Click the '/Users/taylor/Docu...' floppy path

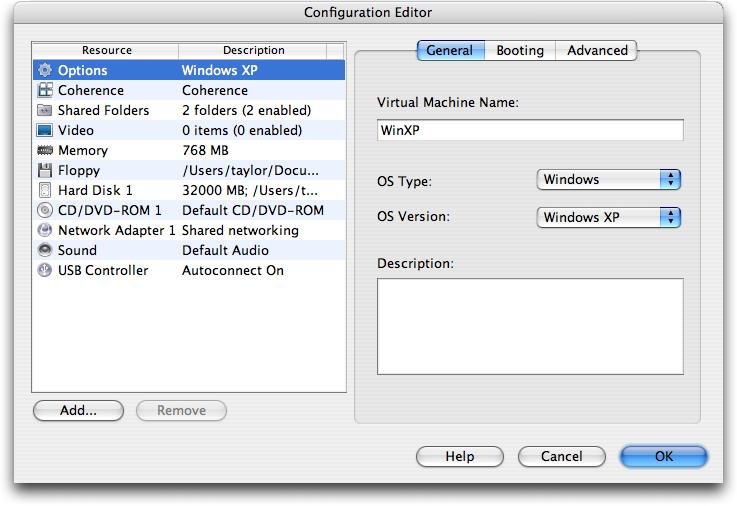click(x=251, y=171)
